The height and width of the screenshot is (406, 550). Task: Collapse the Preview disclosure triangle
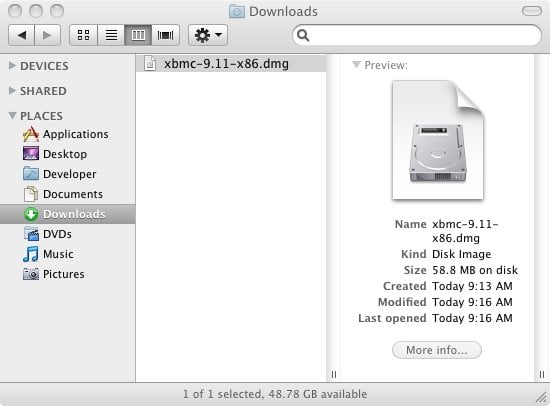356,65
